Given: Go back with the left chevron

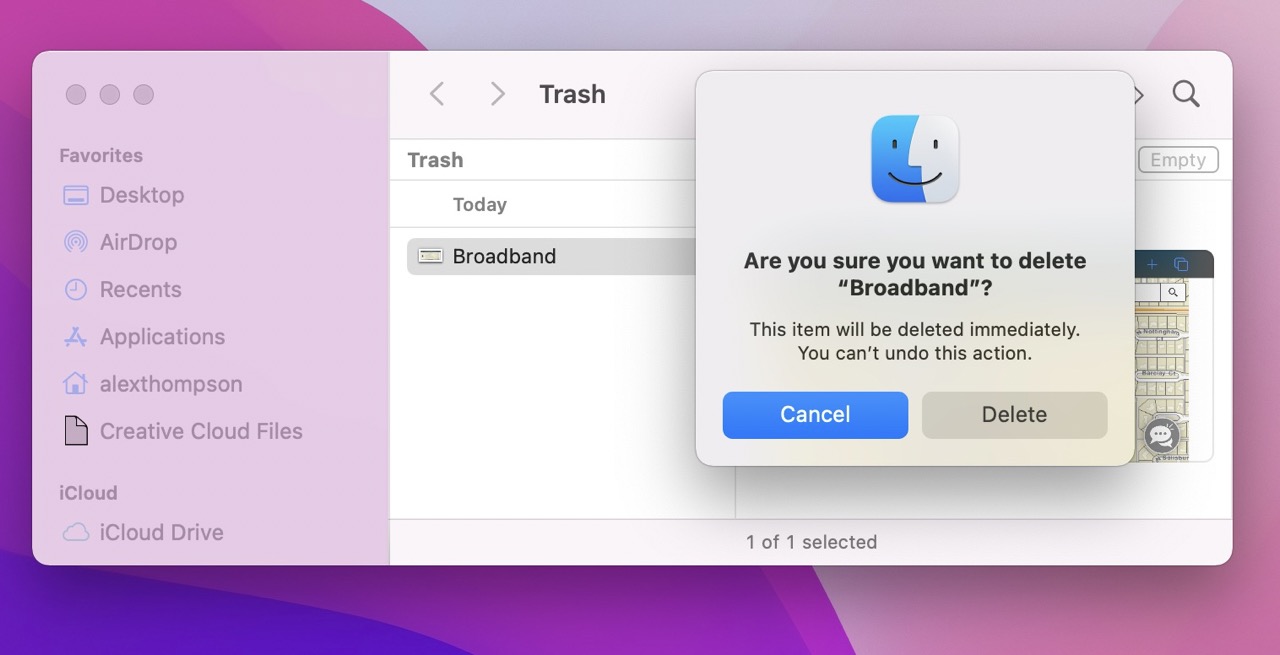Looking at the screenshot, I should click(x=437, y=94).
